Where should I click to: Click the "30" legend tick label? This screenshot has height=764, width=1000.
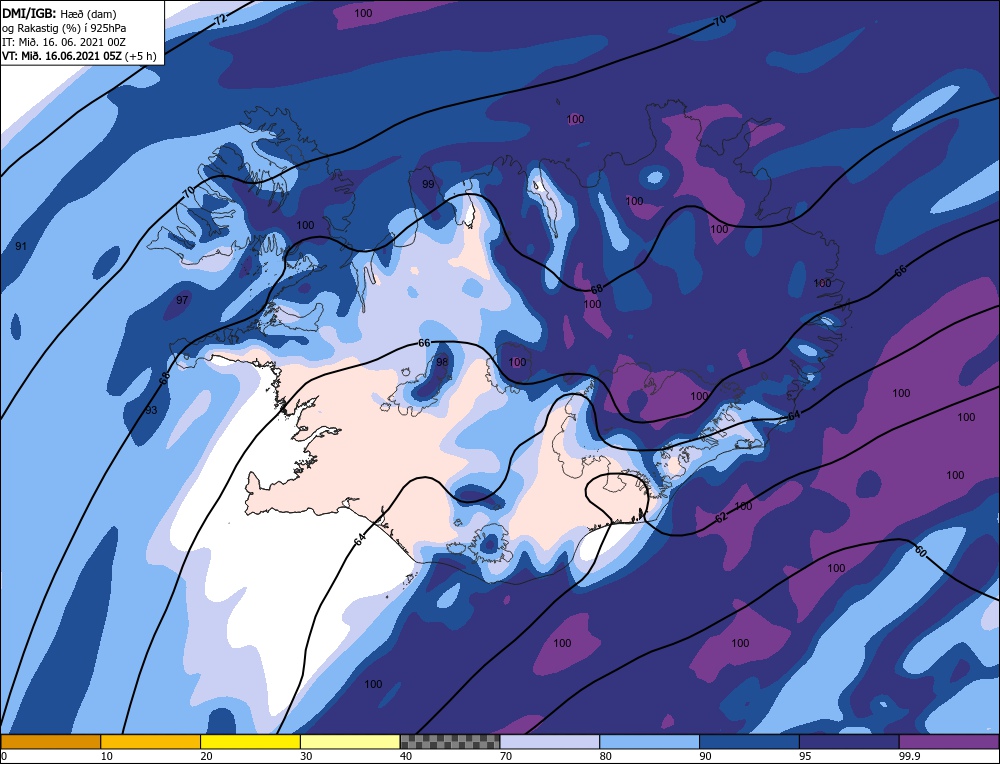click(307, 756)
